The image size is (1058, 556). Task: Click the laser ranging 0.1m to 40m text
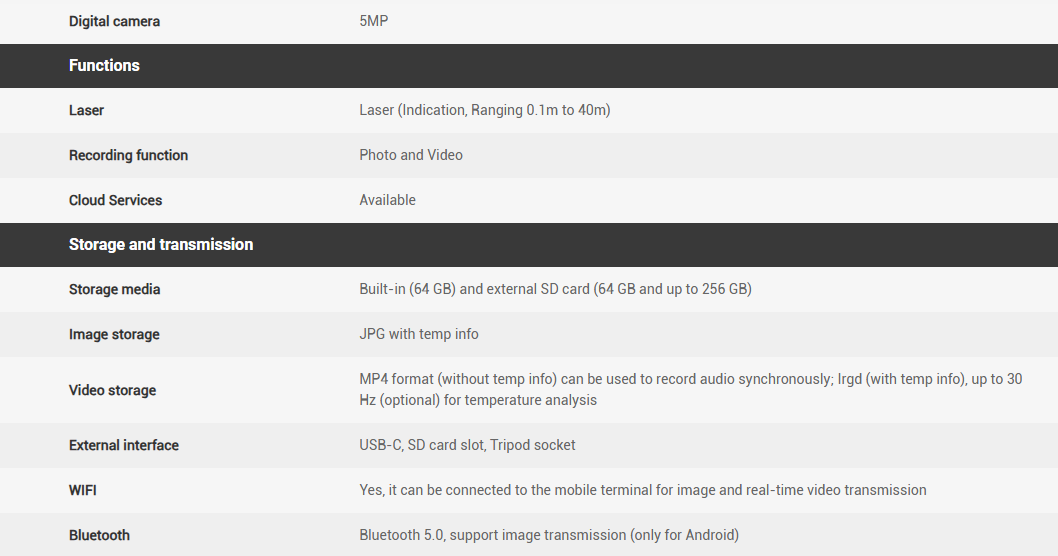tap(484, 111)
